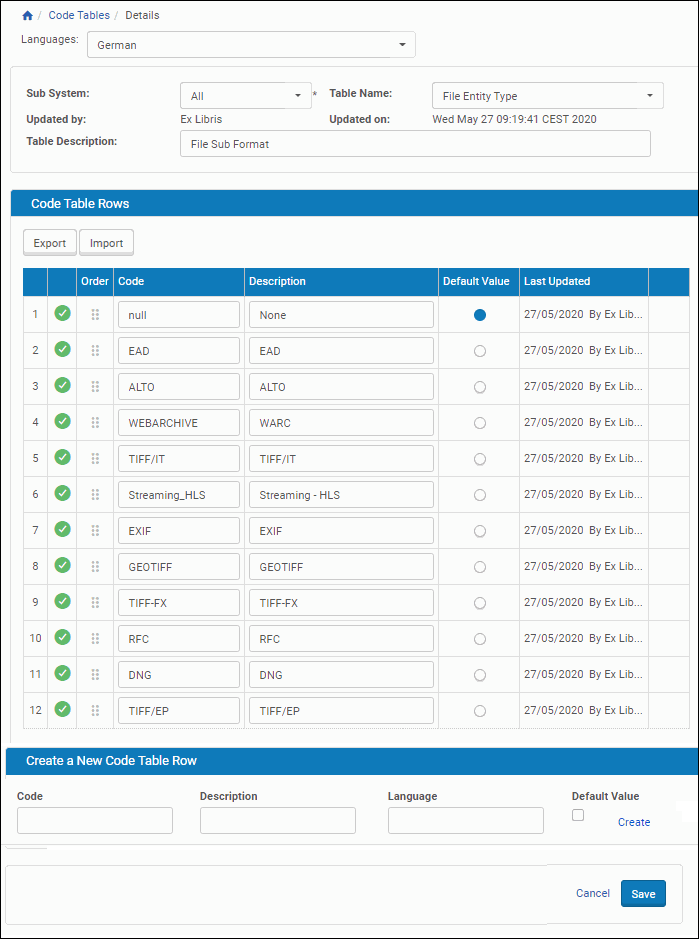Click the green checkmark for TIFF/EP row
This screenshot has width=699, height=939.
coord(62,709)
